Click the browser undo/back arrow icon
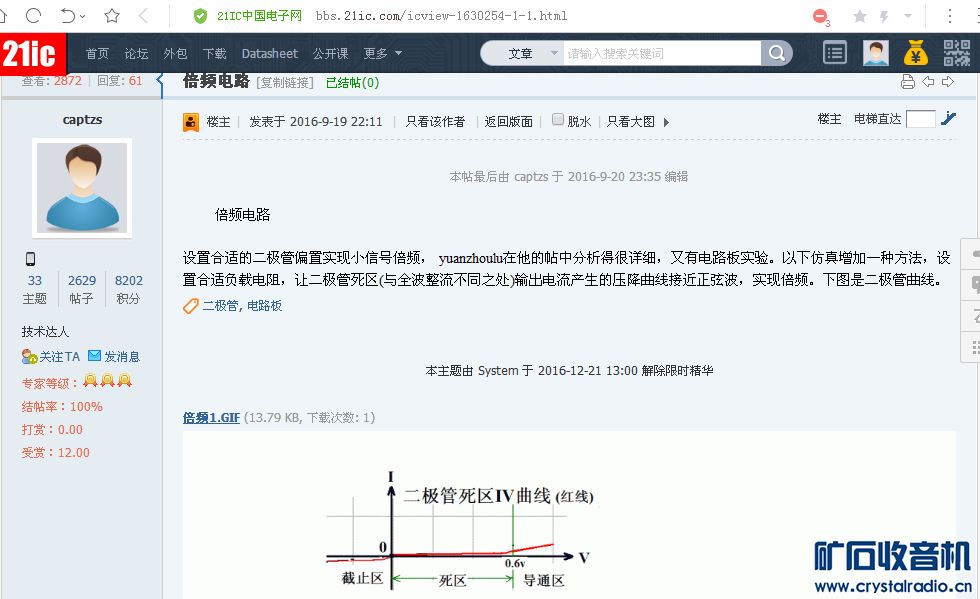The width and height of the screenshot is (980, 599). click(x=68, y=16)
